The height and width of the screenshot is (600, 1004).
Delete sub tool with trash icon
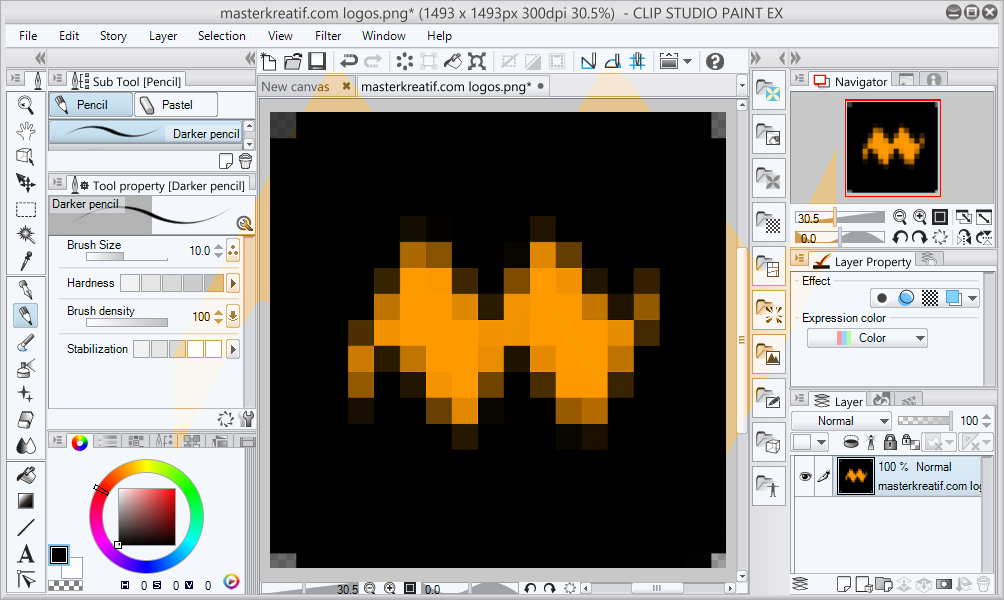pos(245,161)
